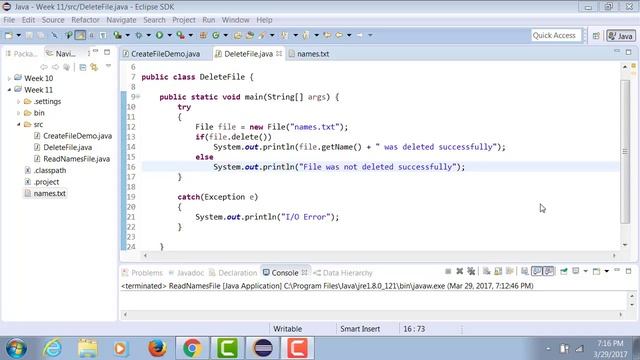Open the External Tools dropdown arrow

tap(191, 36)
